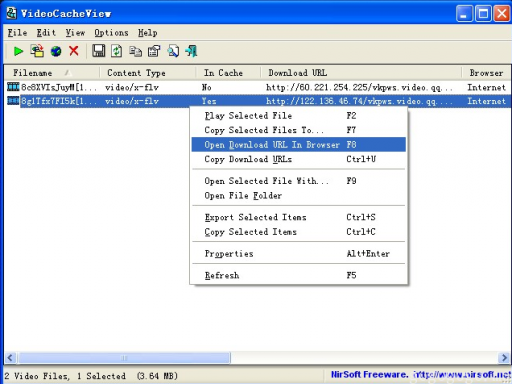Click the Copy Selected Items toolbar icon
This screenshot has width=512, height=384.
point(135,52)
